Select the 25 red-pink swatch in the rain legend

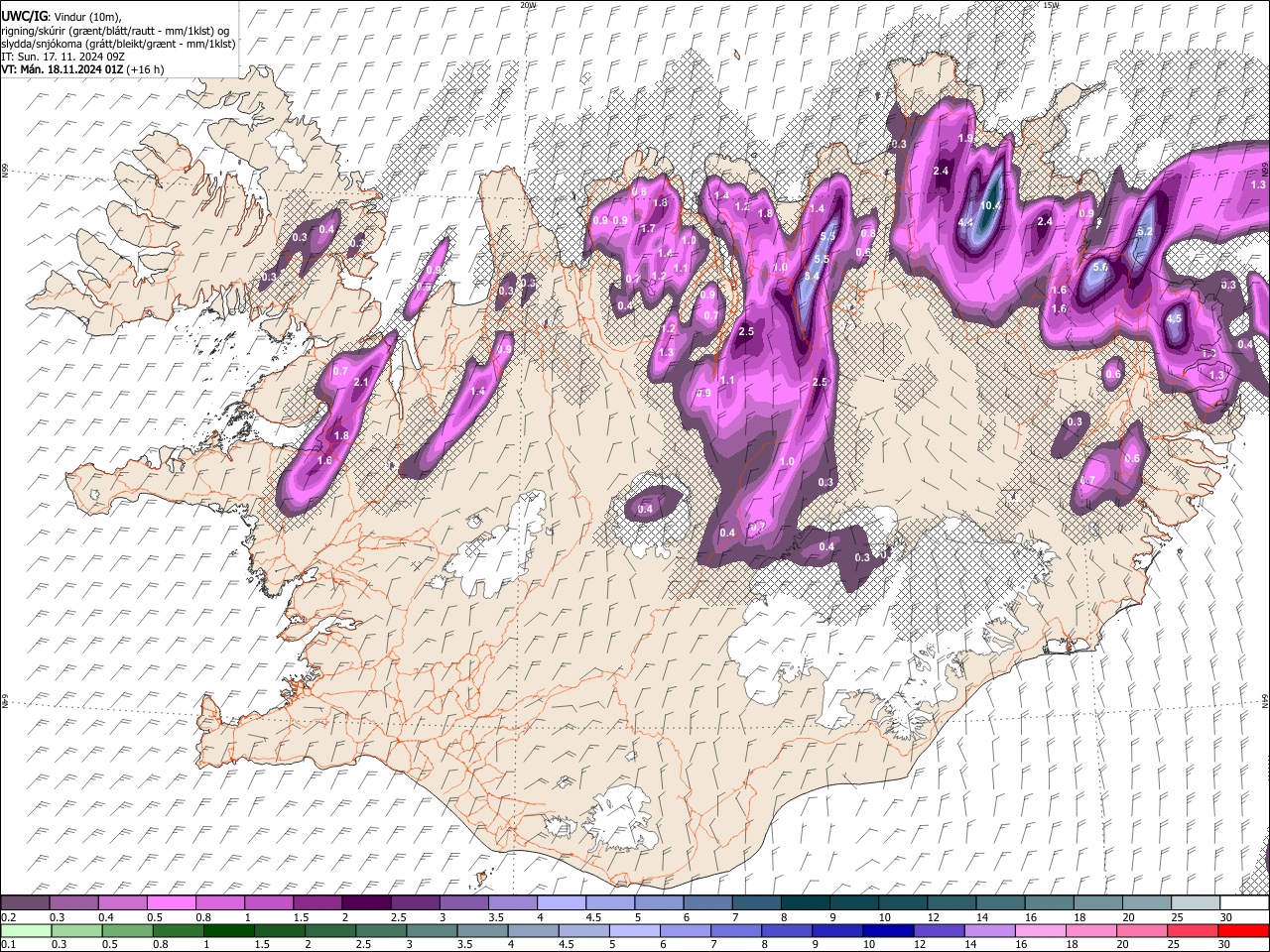[x=1191, y=931]
